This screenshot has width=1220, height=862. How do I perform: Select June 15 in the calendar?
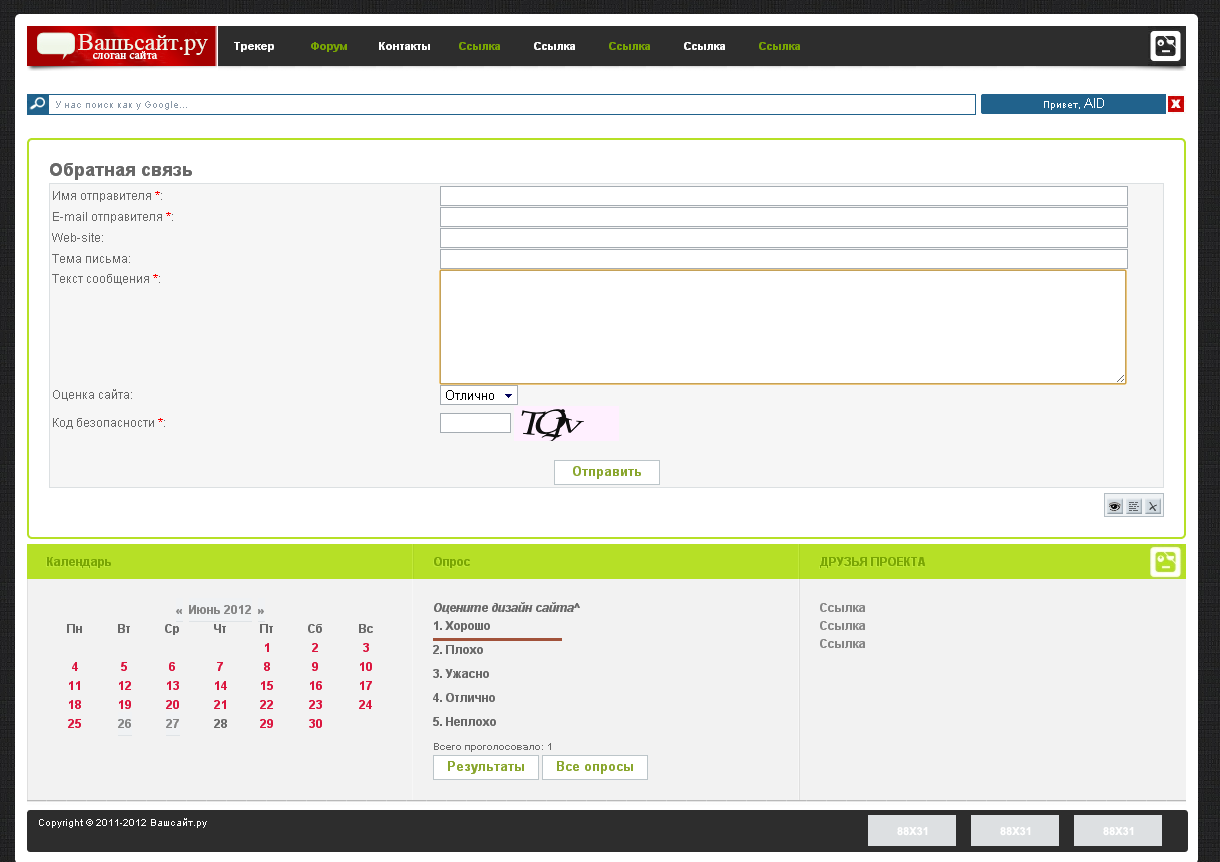[267, 686]
